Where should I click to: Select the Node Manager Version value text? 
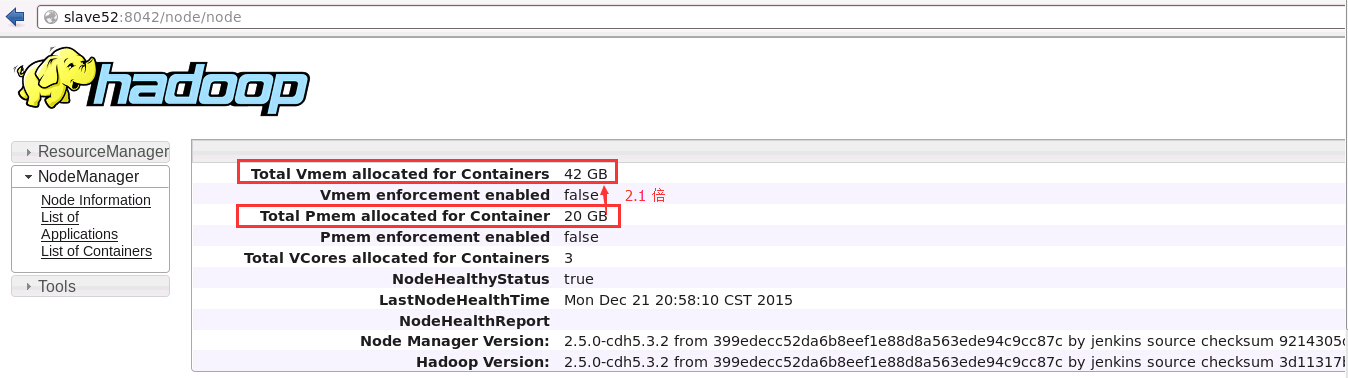click(x=954, y=341)
